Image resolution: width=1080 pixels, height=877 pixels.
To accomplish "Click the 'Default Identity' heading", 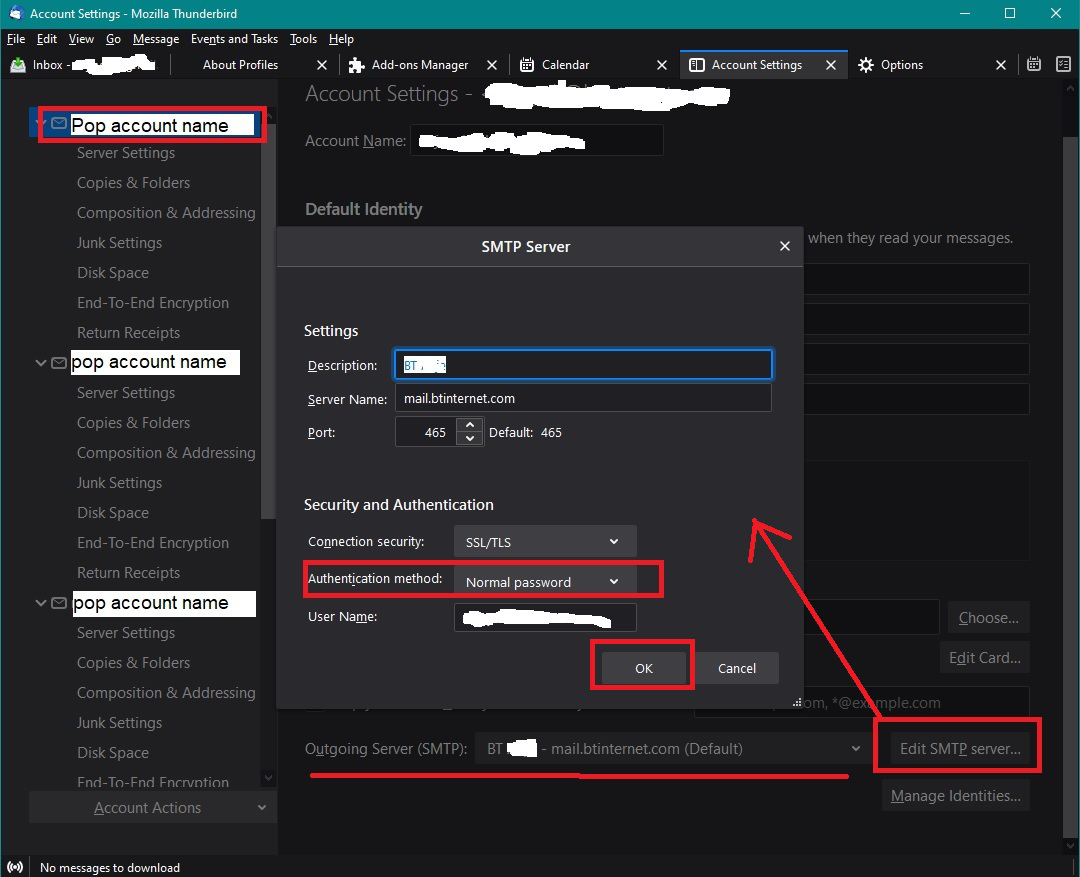I will (x=364, y=209).
